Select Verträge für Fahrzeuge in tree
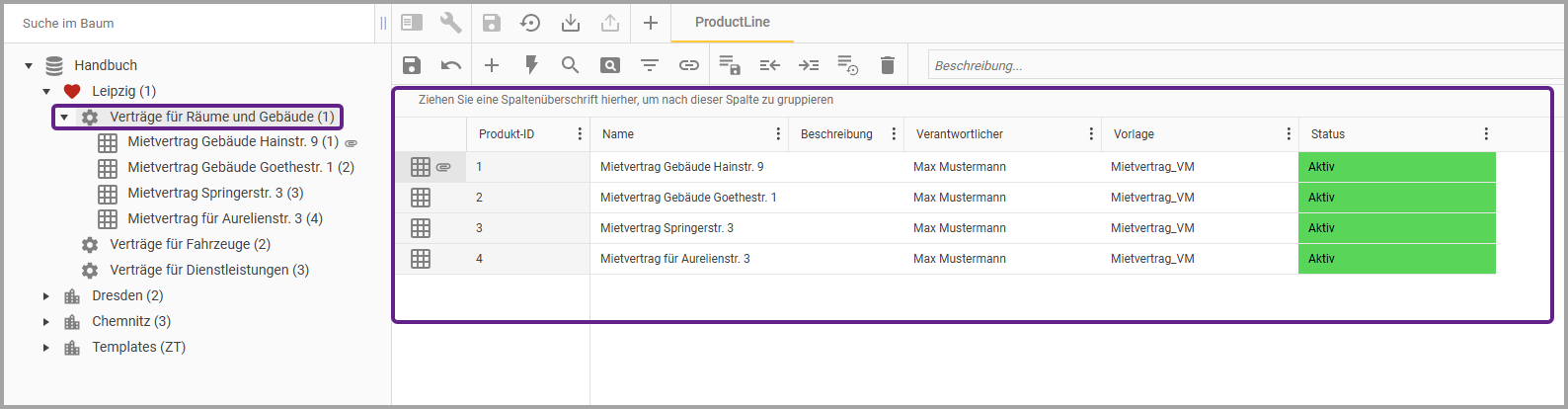This screenshot has width=1568, height=409. click(x=190, y=244)
